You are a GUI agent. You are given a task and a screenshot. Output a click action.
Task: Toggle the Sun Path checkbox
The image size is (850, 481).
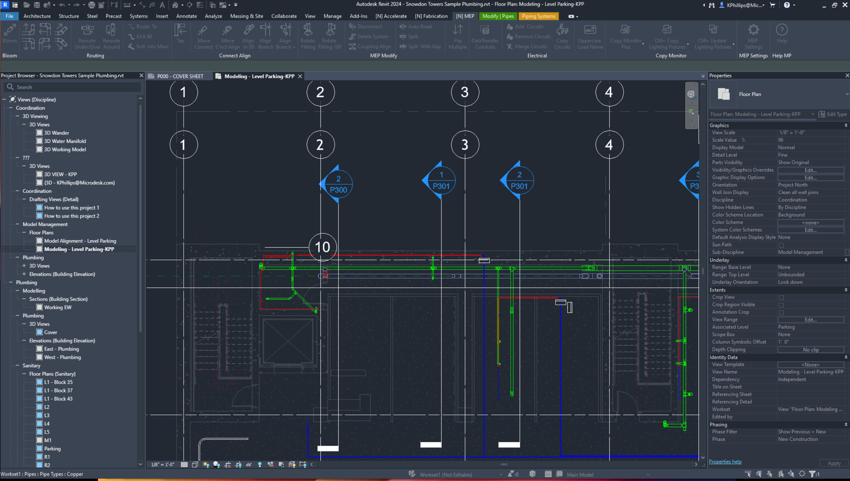point(781,245)
